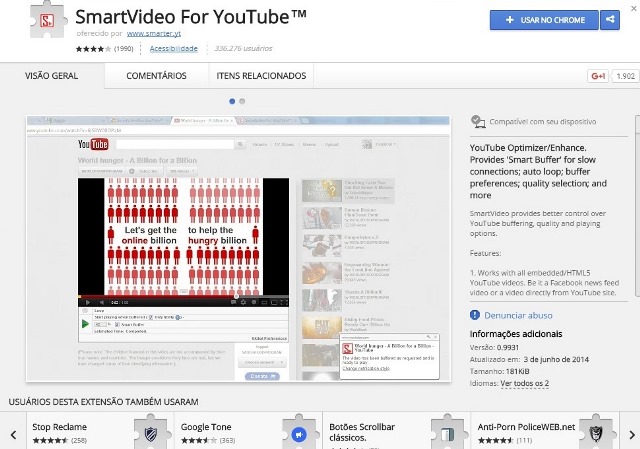
Task: Open the Stop Reclame extension title
Action: pos(60,427)
